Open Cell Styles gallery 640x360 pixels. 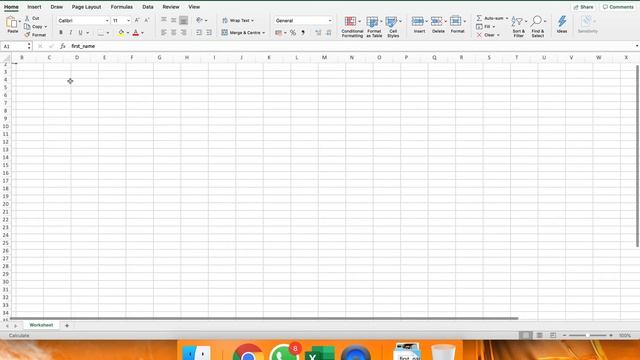click(x=393, y=27)
